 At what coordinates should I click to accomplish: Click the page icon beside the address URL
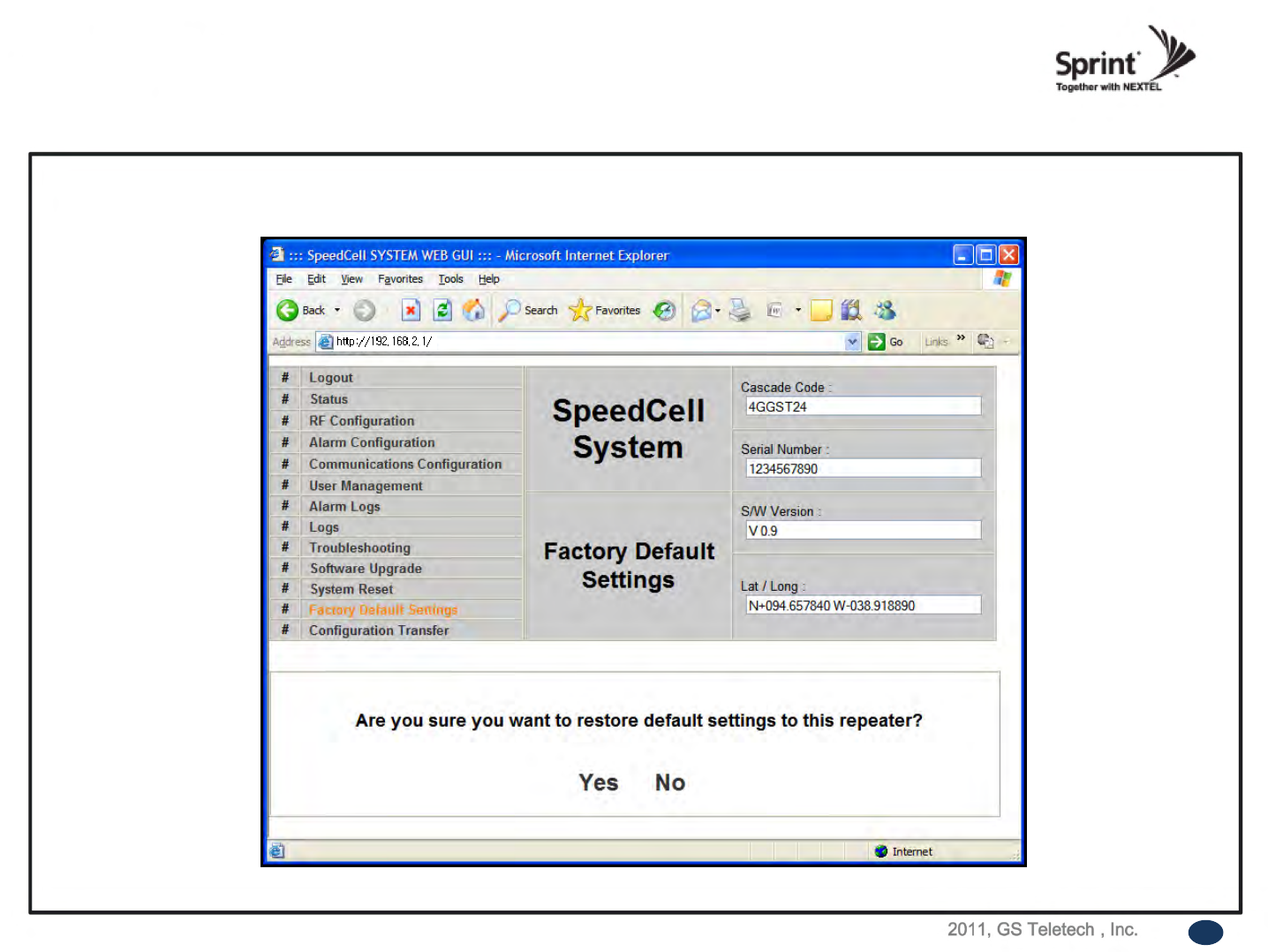coord(326,342)
